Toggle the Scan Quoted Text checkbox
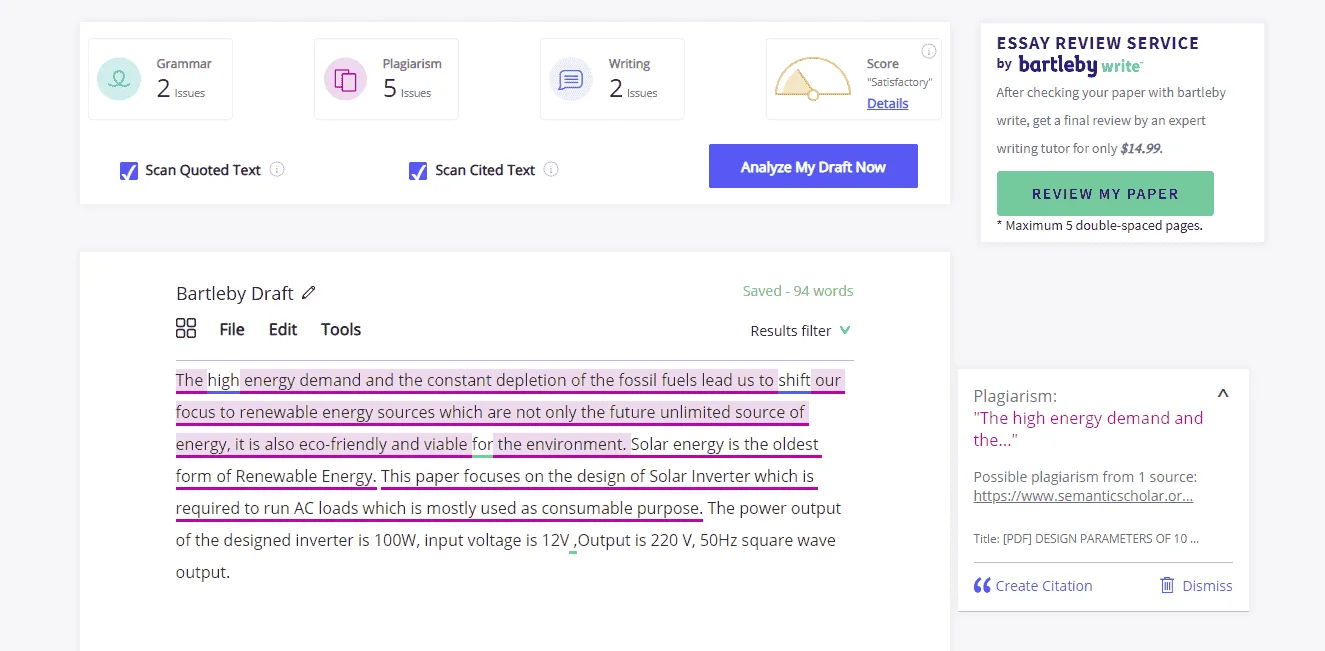1325x651 pixels. coord(129,170)
